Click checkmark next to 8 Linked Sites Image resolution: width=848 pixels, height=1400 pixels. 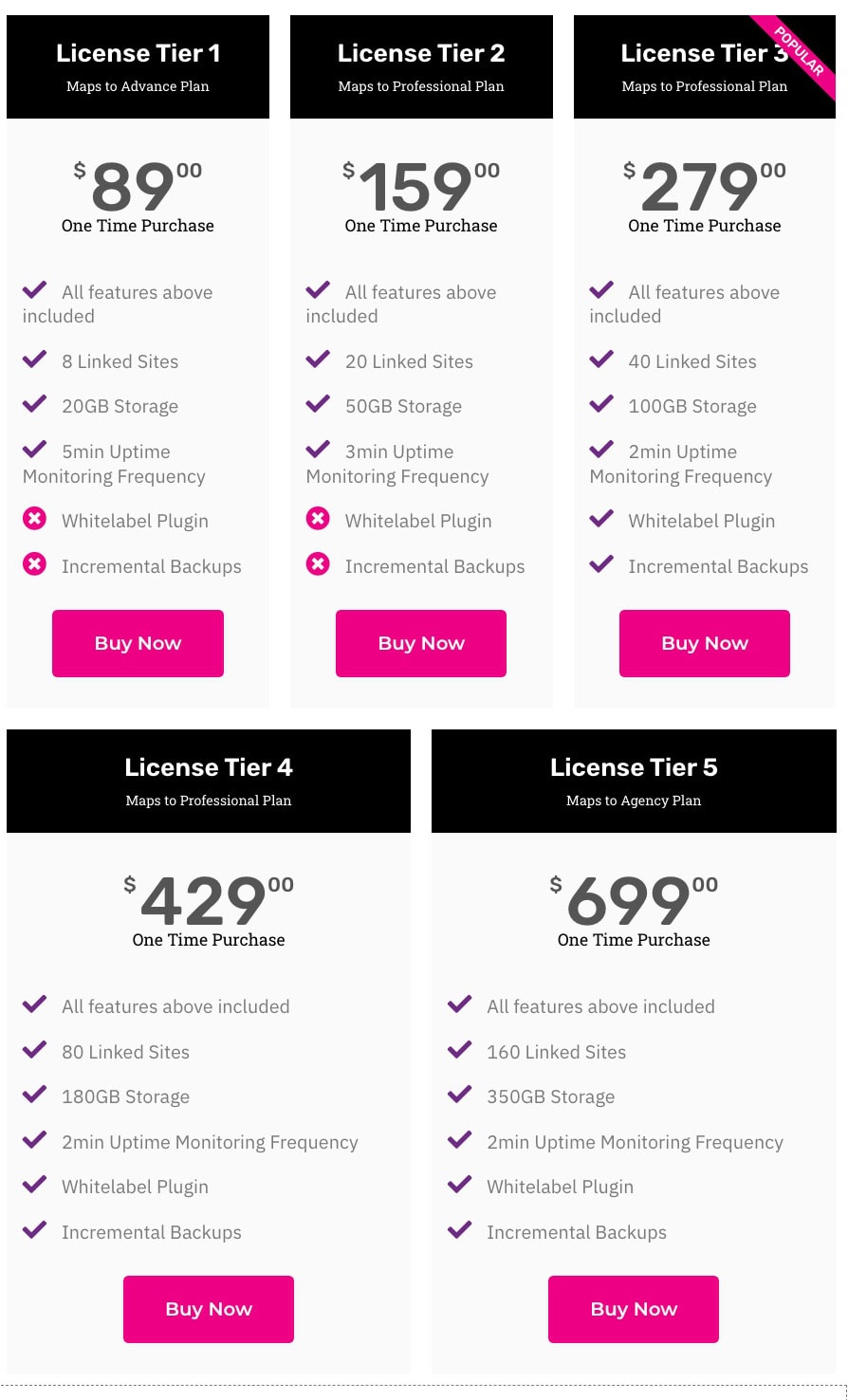click(x=34, y=359)
